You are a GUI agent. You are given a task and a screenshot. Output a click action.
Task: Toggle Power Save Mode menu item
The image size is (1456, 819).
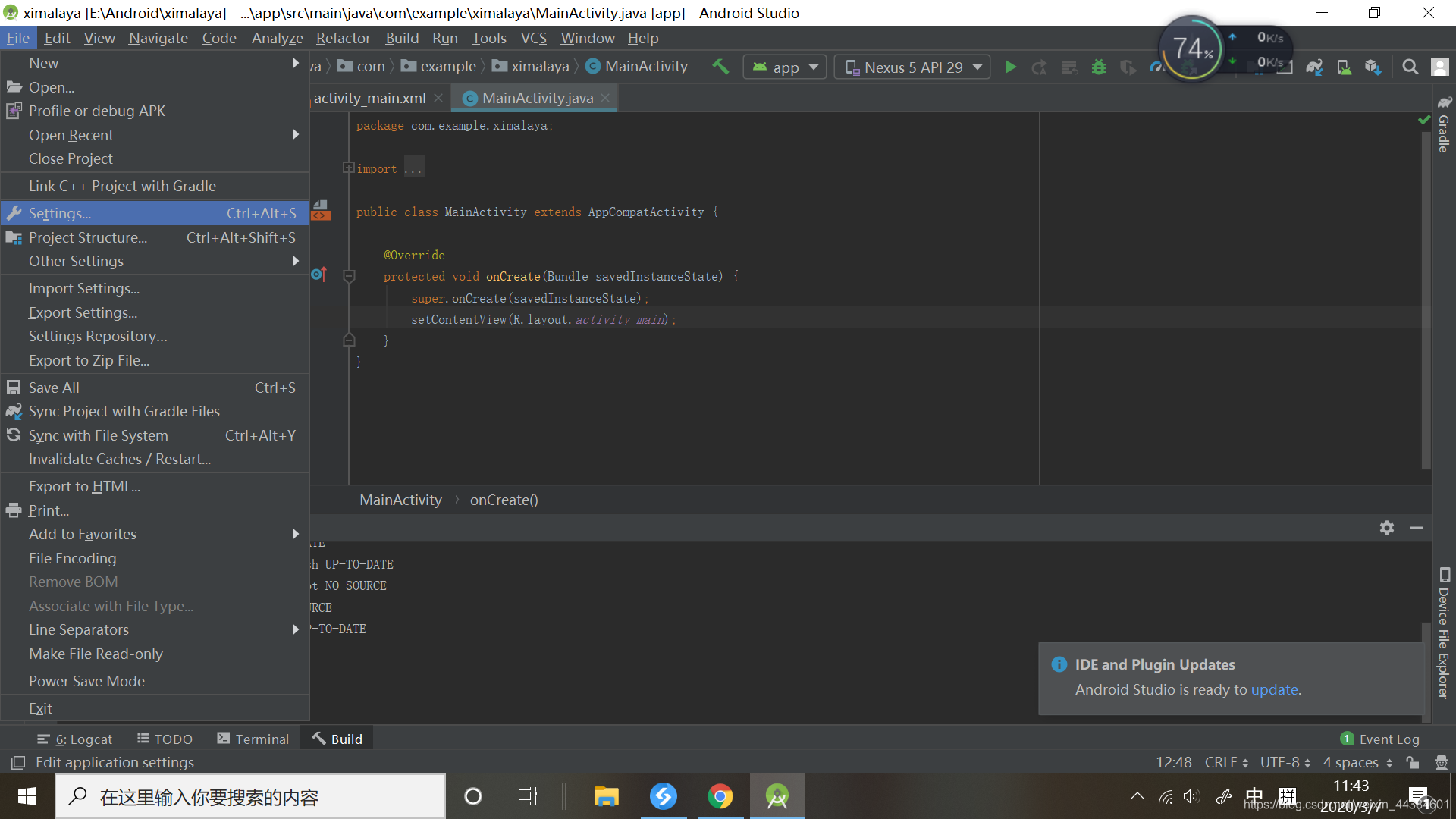(86, 681)
